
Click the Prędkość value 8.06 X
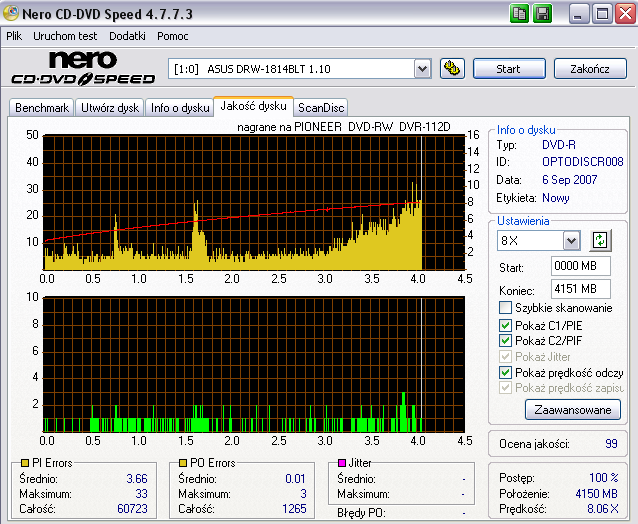click(x=603, y=509)
